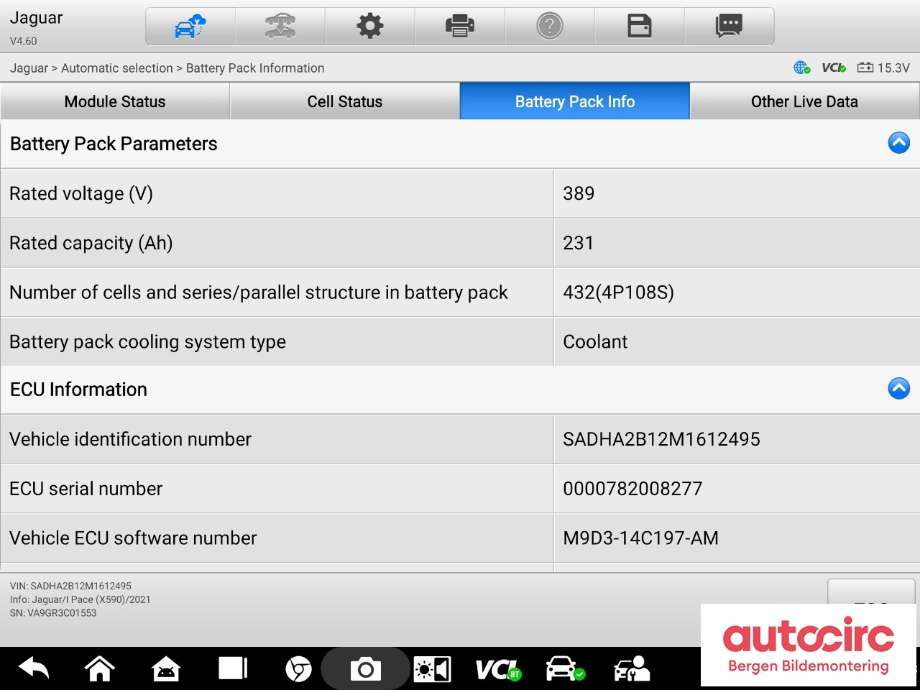Select the Battery Pack Info tab
Screen dimensions: 920x690
click(x=575, y=102)
